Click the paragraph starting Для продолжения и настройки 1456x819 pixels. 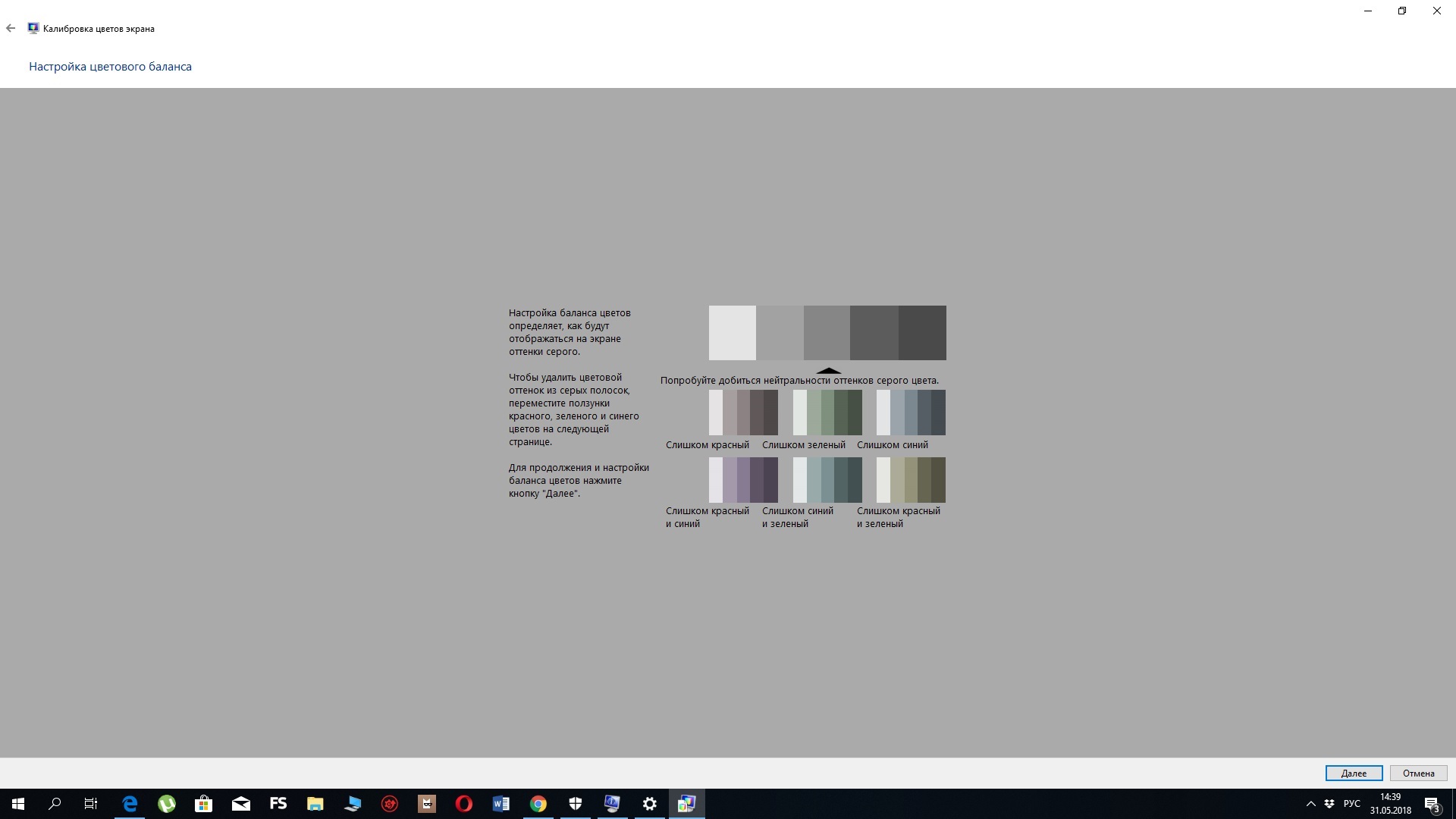pos(579,481)
